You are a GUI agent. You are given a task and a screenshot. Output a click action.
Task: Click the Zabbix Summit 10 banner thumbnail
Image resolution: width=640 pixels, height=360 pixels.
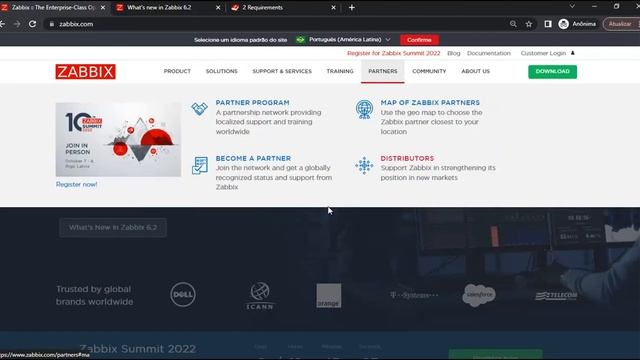(118, 140)
